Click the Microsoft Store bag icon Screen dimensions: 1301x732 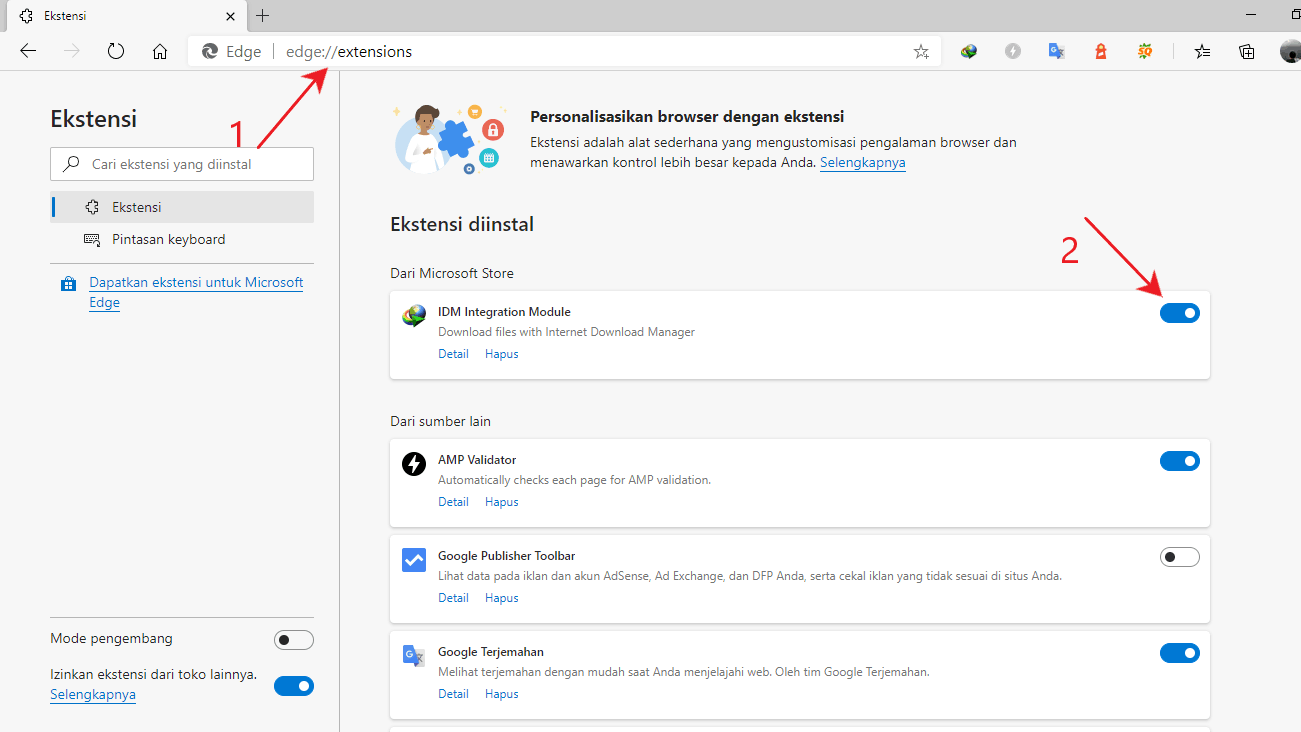click(68, 284)
